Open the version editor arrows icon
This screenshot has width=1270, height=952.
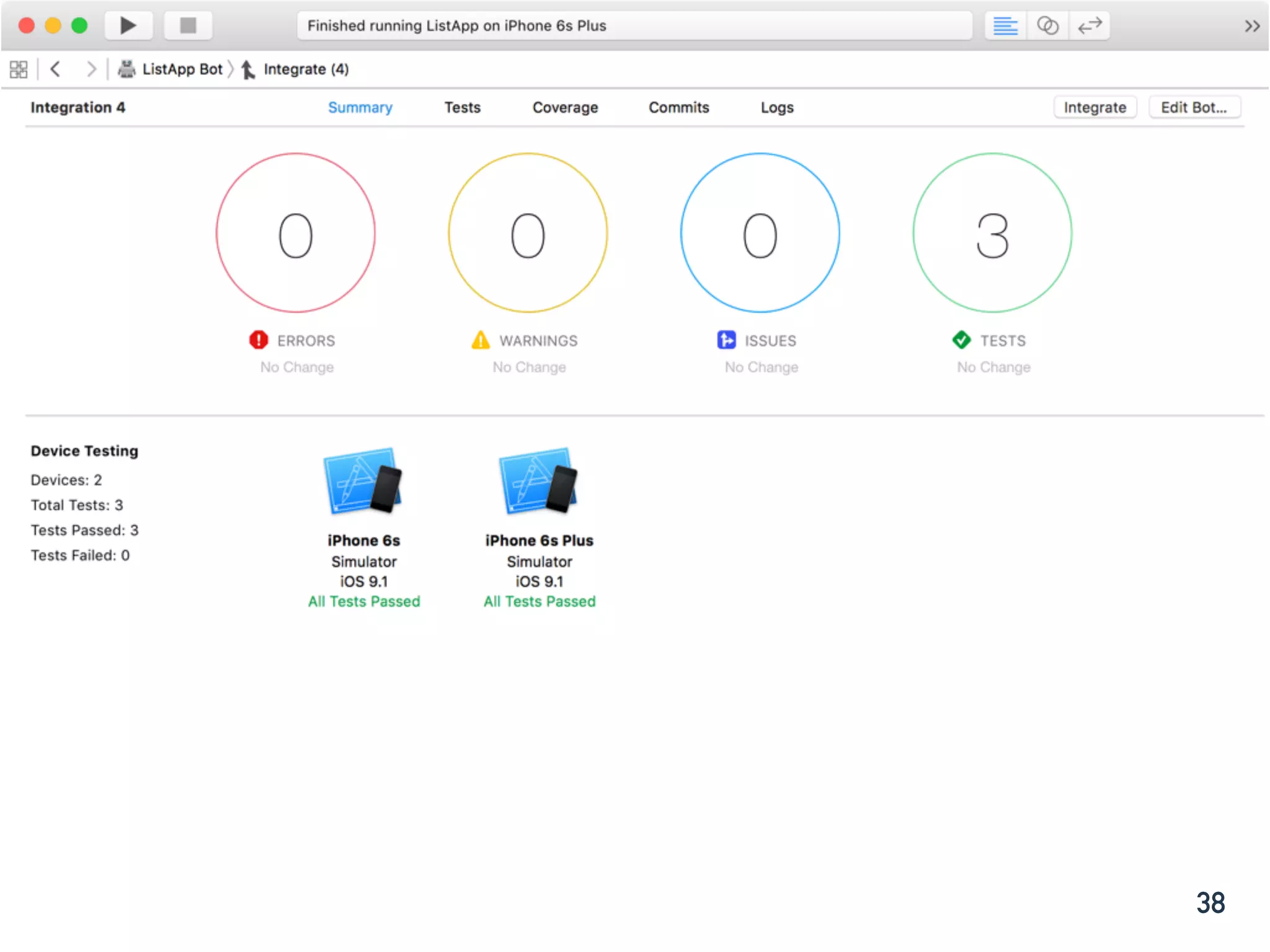(1090, 26)
